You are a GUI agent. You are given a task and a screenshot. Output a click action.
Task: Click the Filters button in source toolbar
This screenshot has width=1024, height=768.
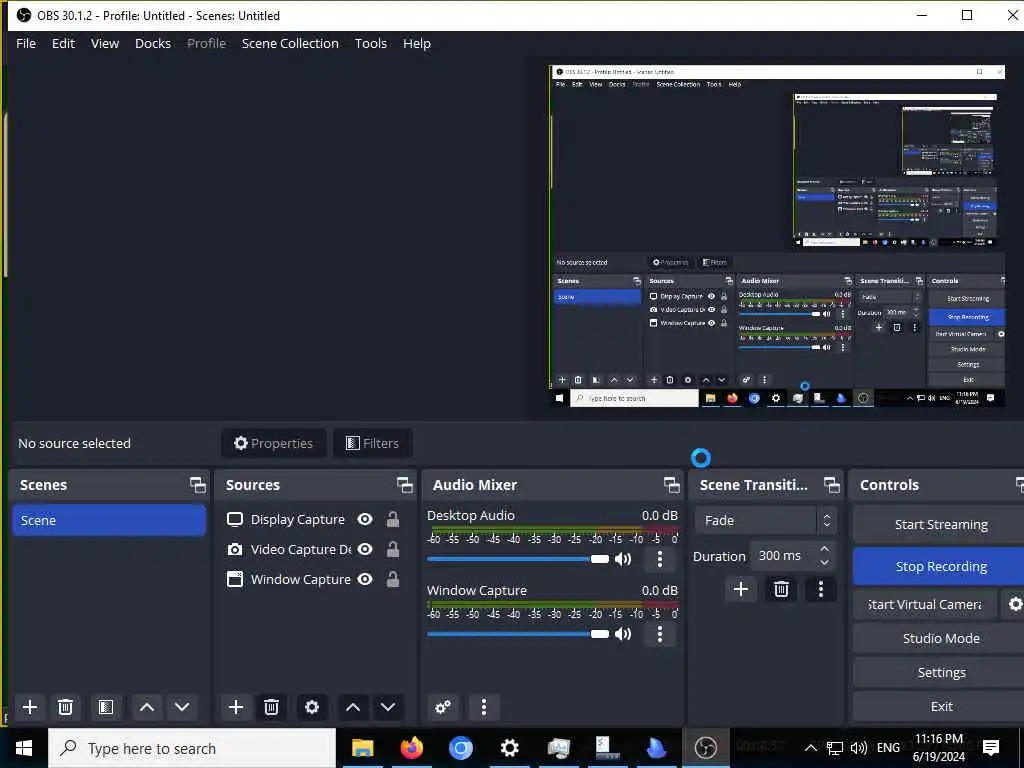click(x=372, y=443)
